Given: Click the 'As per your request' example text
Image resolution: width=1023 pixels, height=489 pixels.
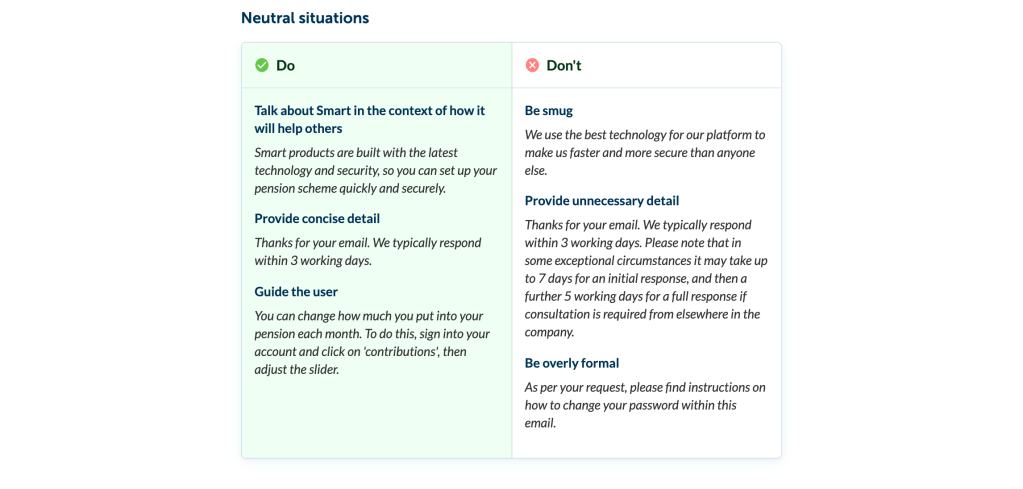Looking at the screenshot, I should [645, 404].
